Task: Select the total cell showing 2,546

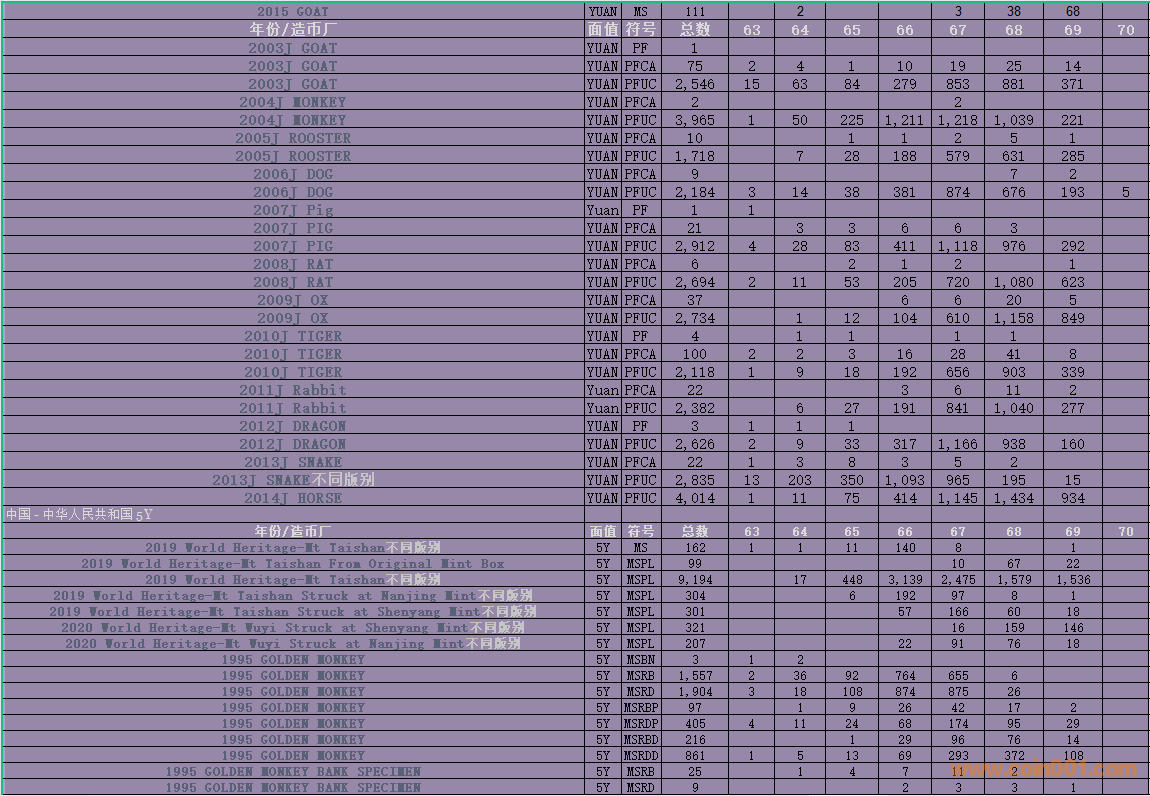Action: [694, 84]
